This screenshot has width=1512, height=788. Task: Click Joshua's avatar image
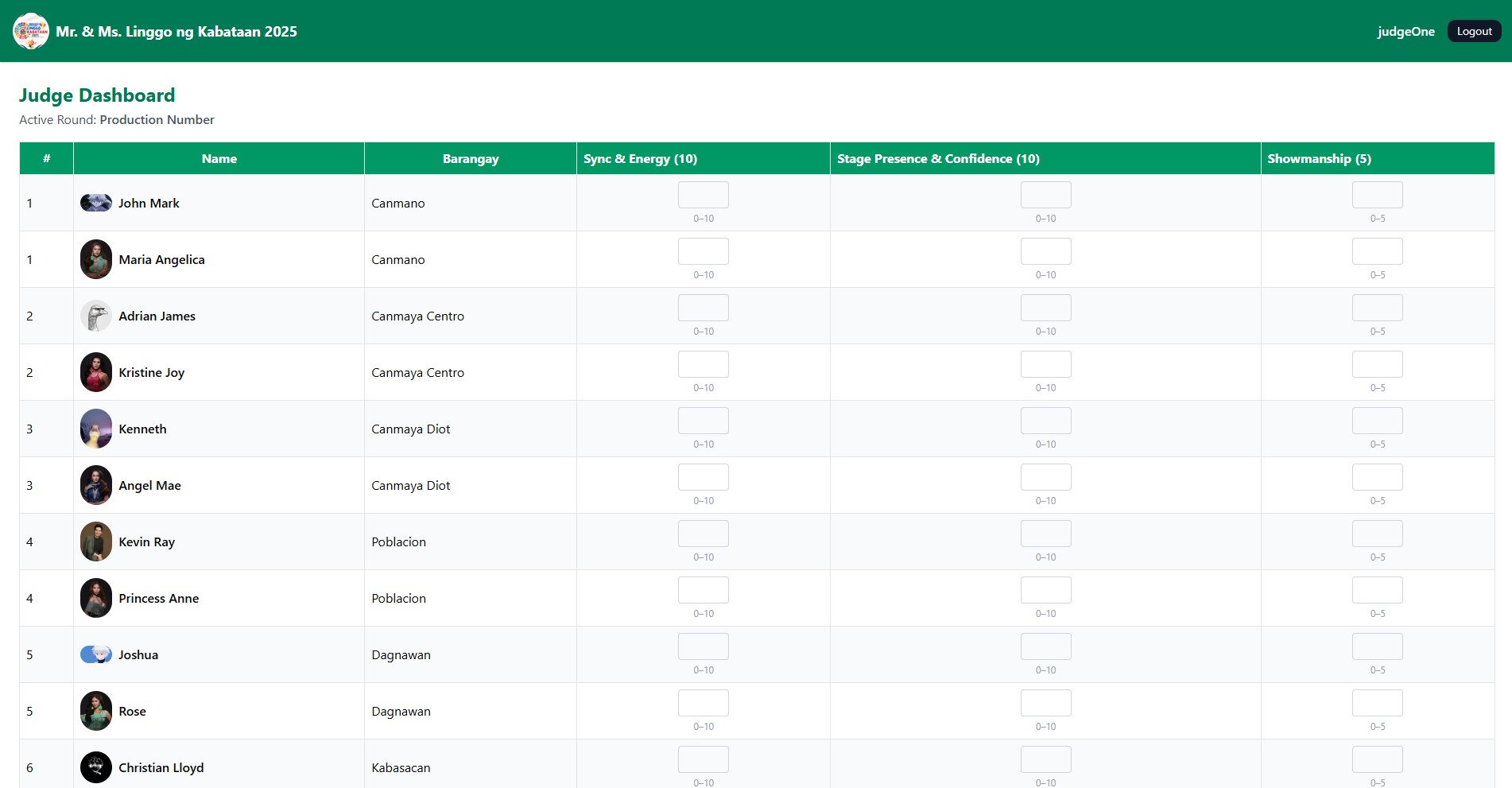tap(96, 654)
